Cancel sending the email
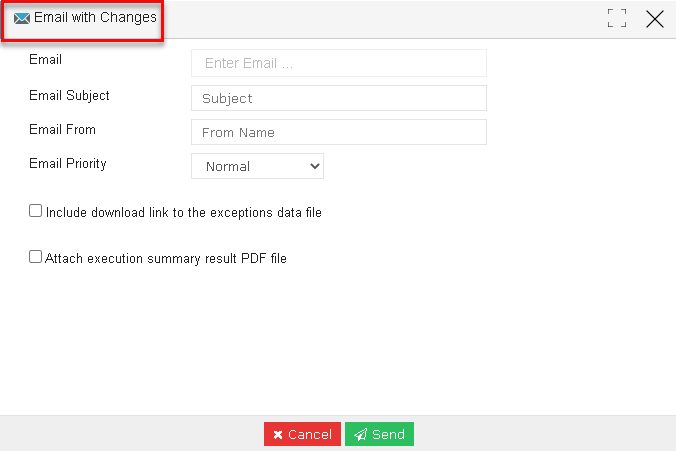676x451 pixels. coord(302,434)
